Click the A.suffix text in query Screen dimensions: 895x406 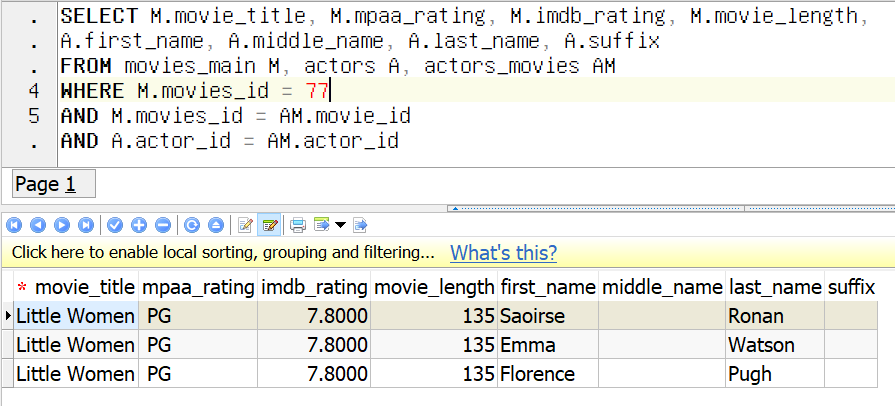click(x=612, y=41)
